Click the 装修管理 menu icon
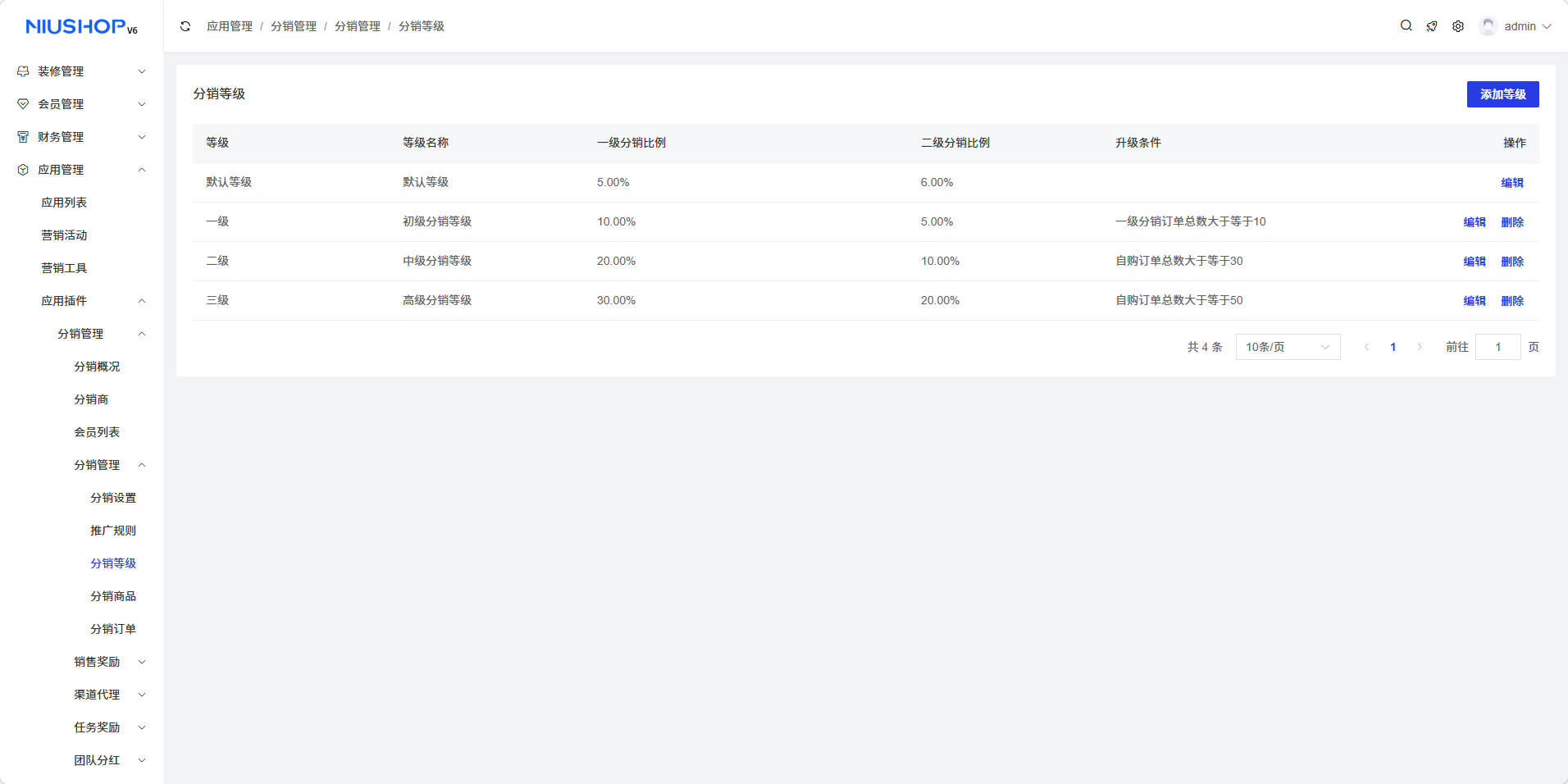The height and width of the screenshot is (784, 1568). [23, 71]
